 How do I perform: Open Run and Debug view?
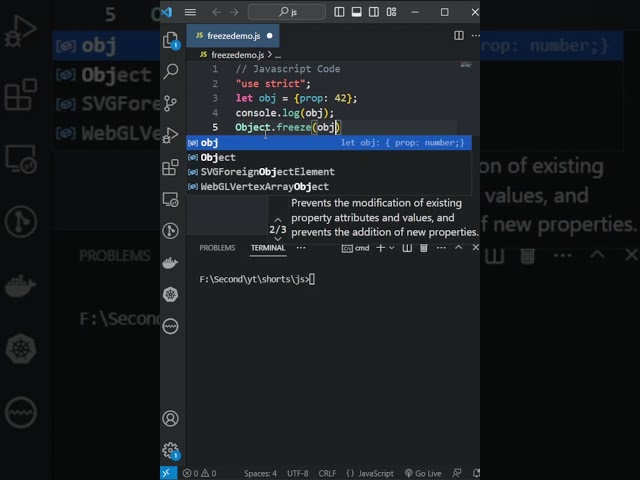click(x=171, y=135)
